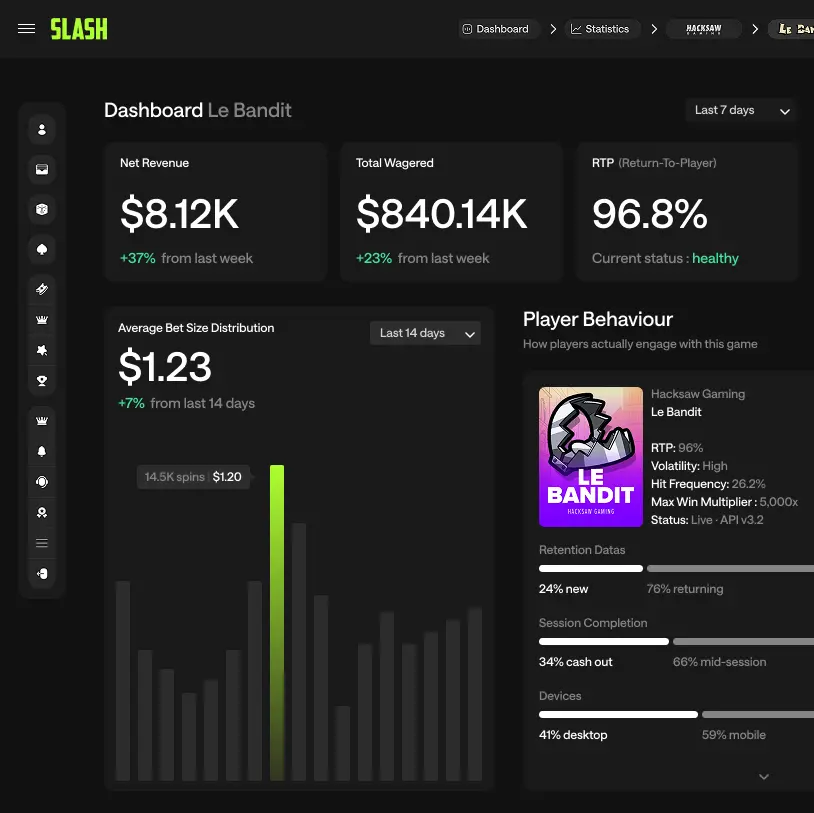Click the Average Bet Size Distribution title
Image resolution: width=814 pixels, height=813 pixels.
(x=196, y=328)
